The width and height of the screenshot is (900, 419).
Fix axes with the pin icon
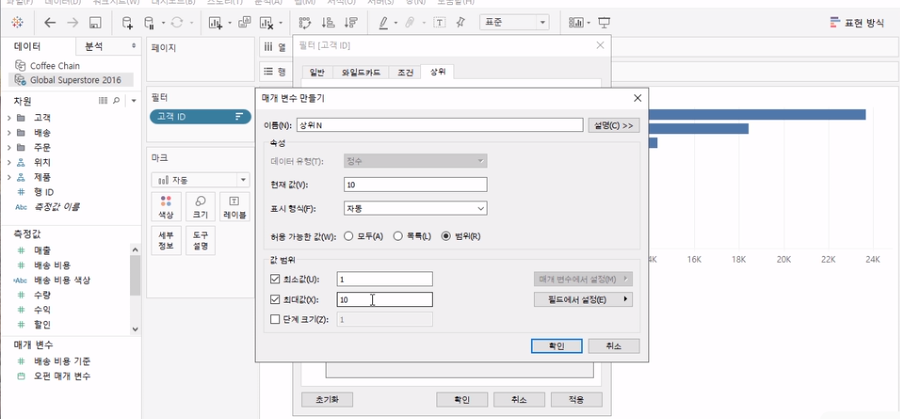tap(460, 22)
